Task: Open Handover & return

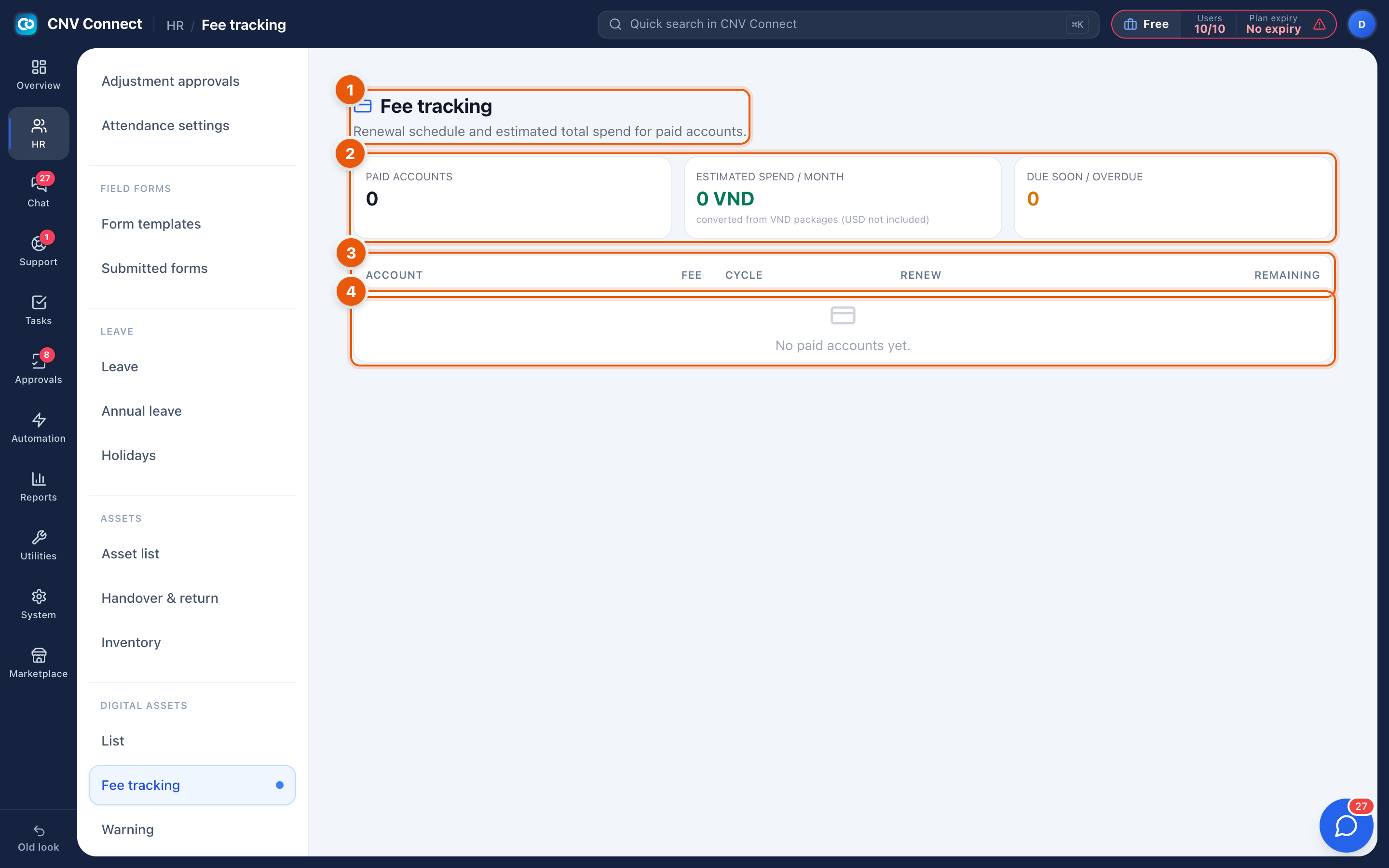Action: [192, 598]
